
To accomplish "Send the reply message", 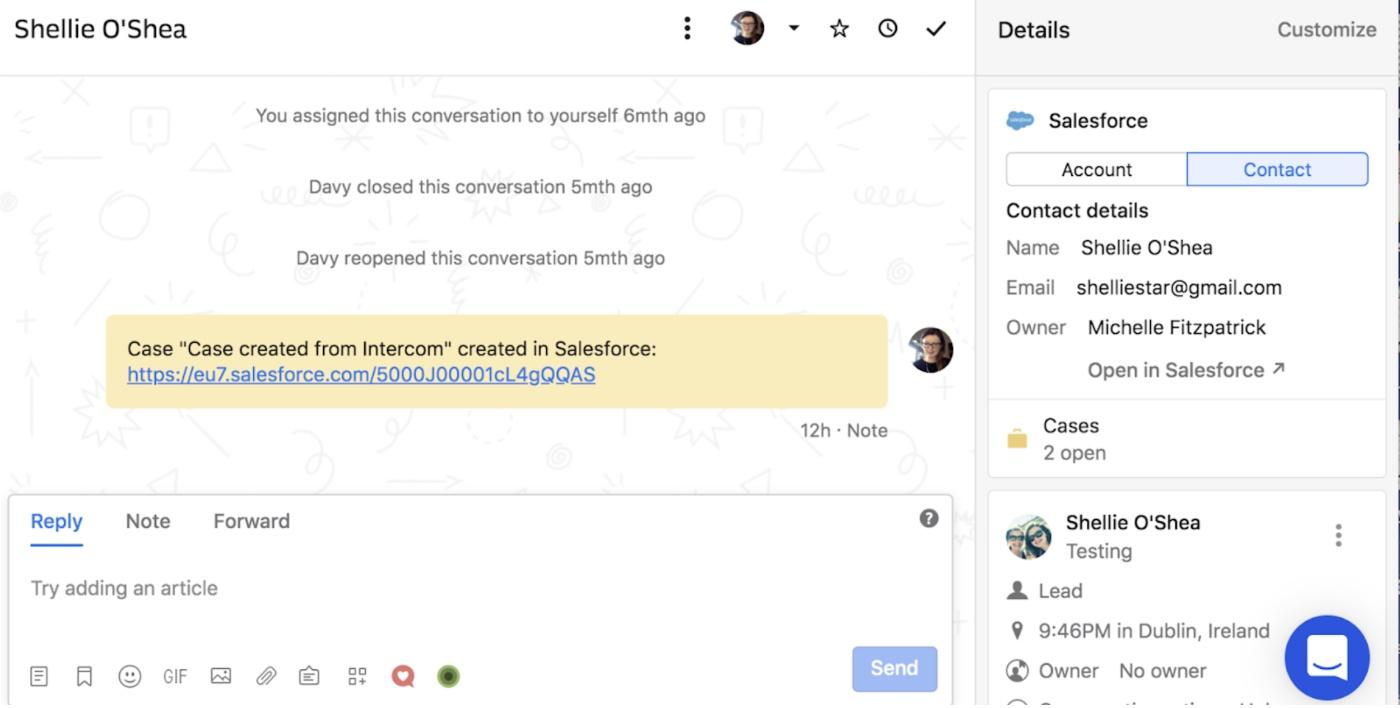I will [895, 669].
